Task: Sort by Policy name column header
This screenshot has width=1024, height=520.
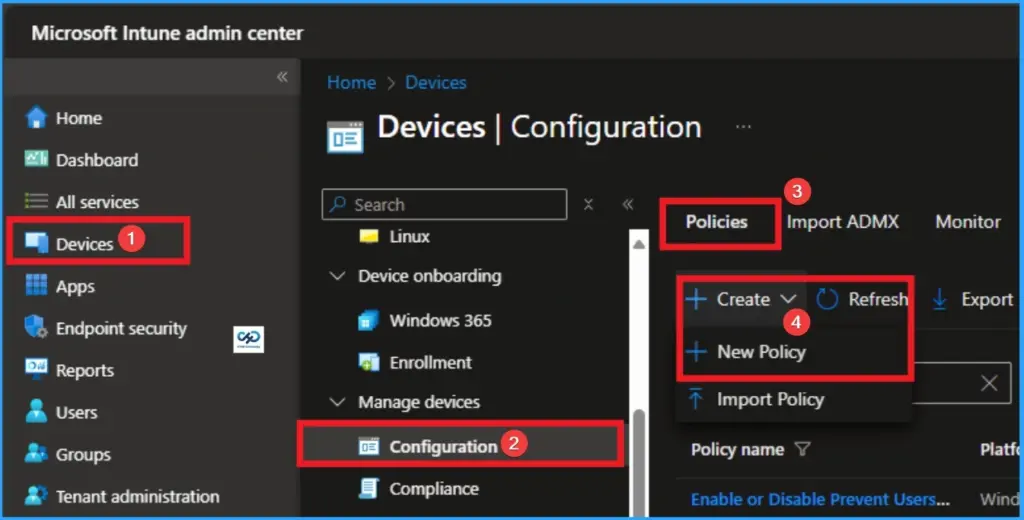Action: [x=737, y=449]
